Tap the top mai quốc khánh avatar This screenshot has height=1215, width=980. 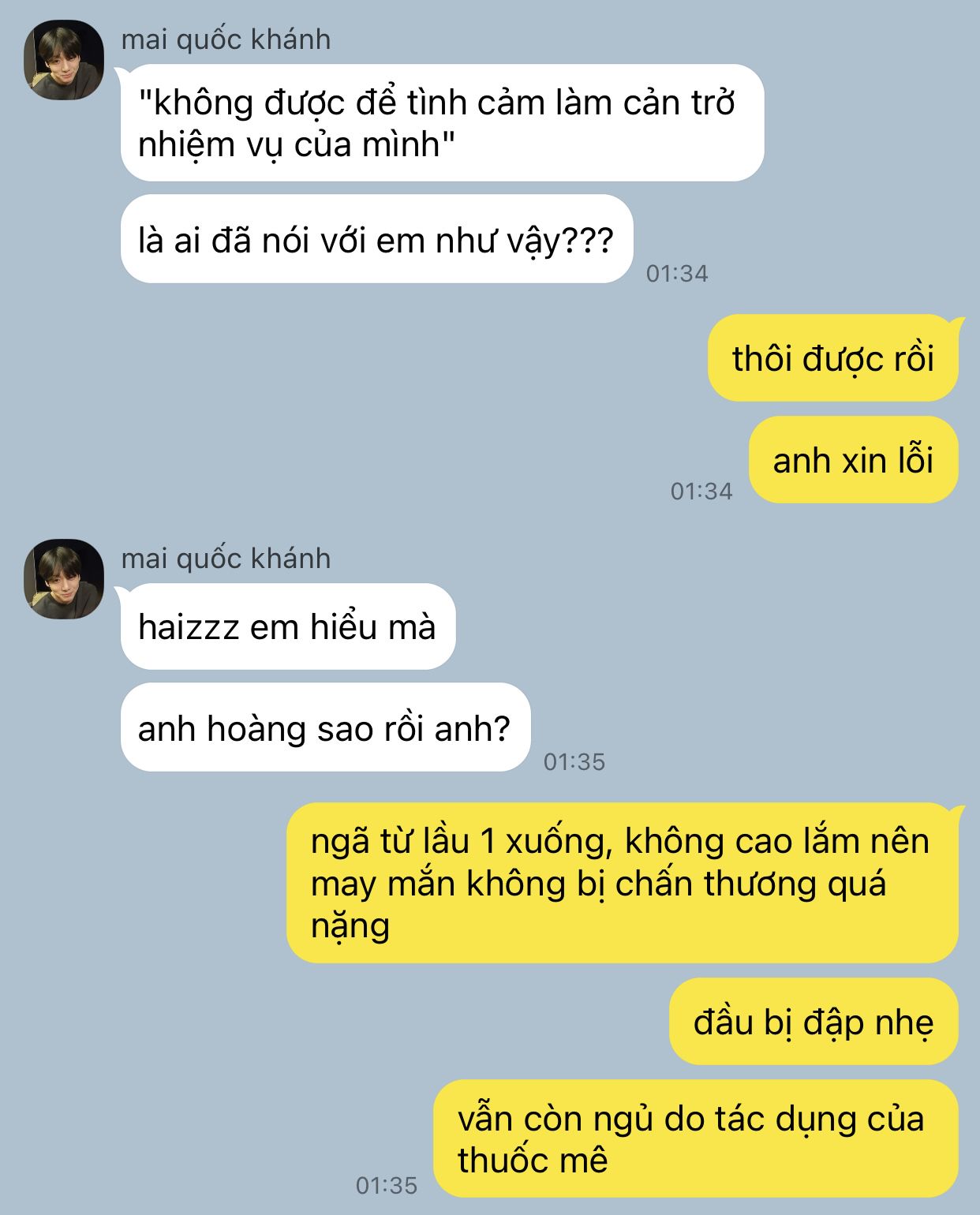pyautogui.click(x=64, y=60)
